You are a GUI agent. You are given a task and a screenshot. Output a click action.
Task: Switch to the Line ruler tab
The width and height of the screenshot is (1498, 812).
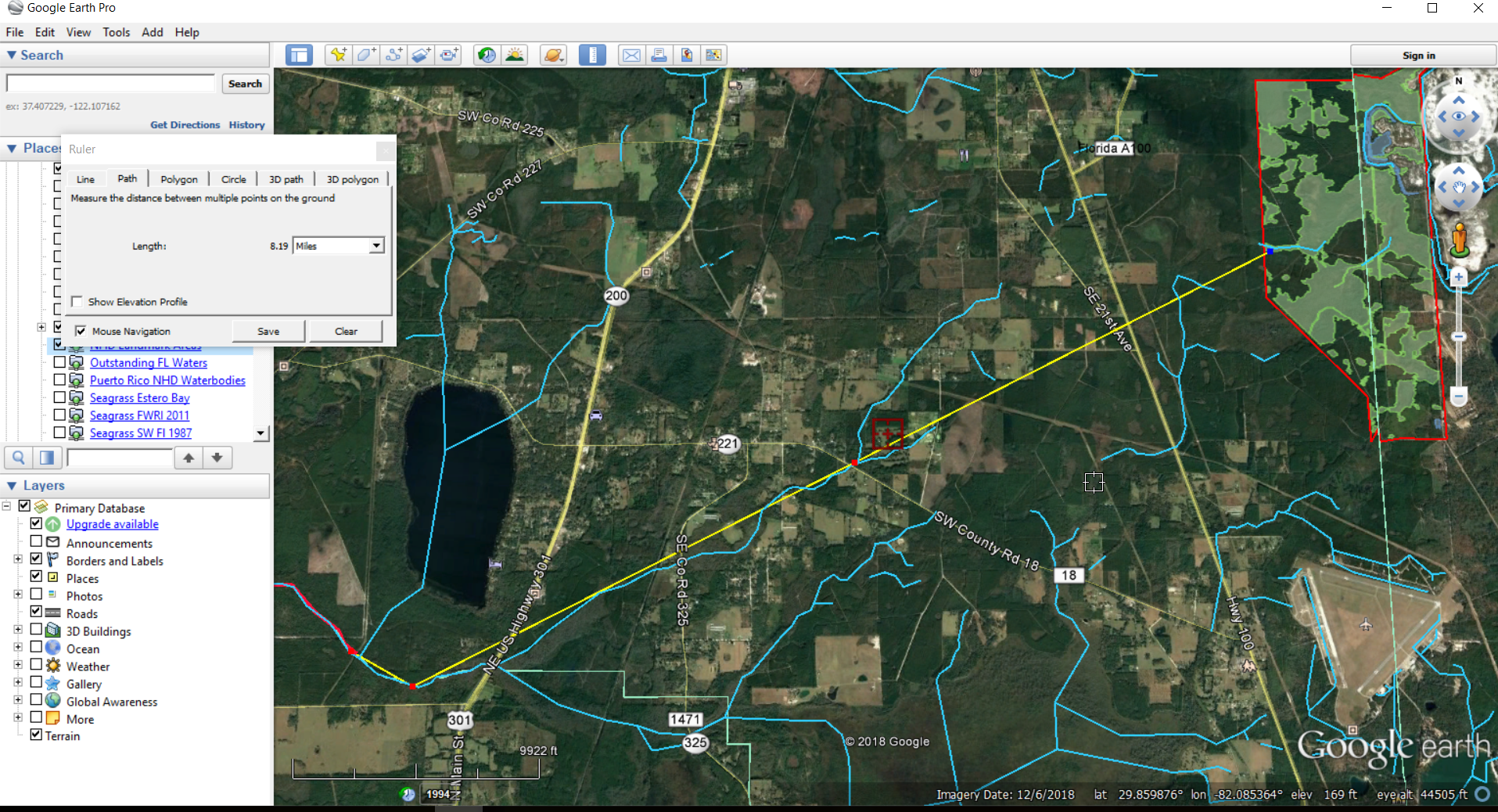tap(85, 179)
